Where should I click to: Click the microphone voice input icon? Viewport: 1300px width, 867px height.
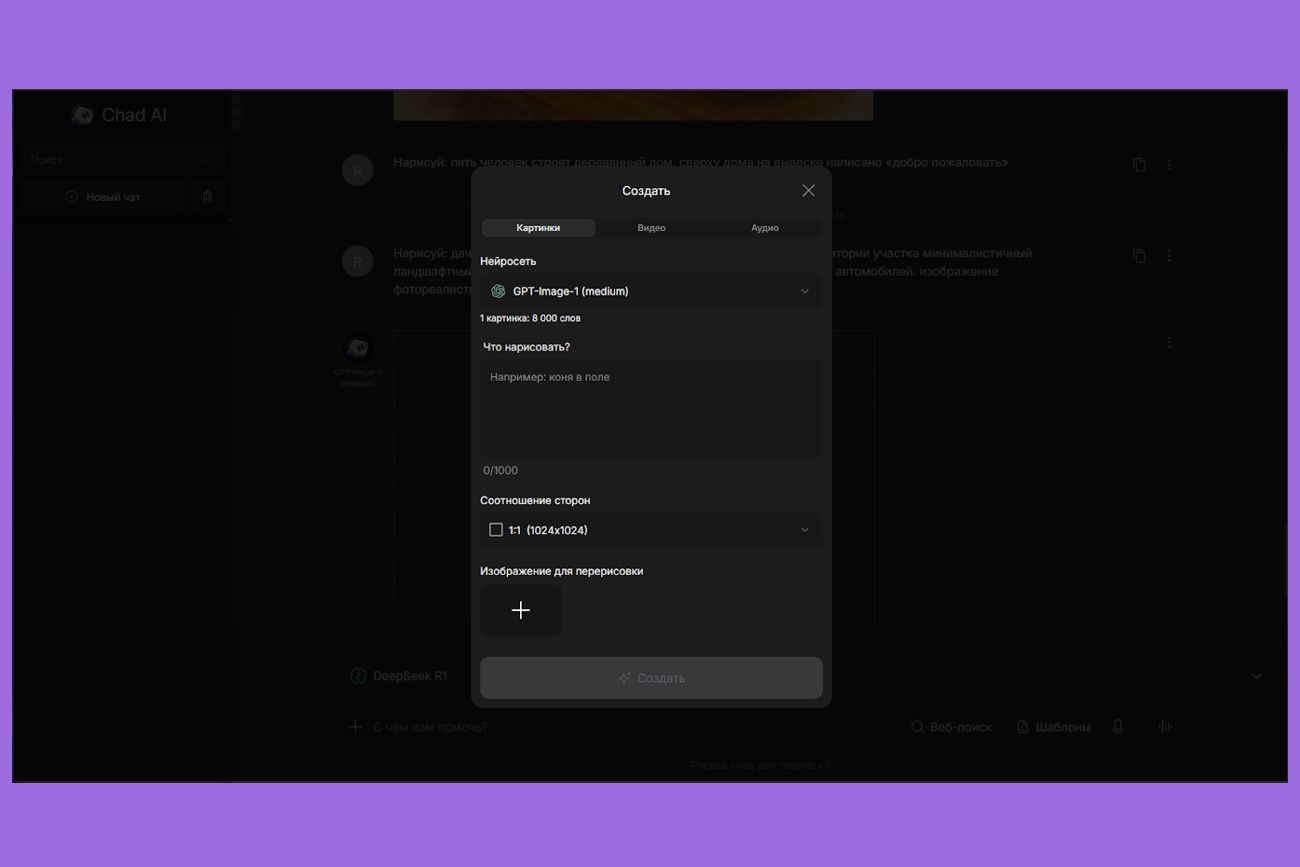pyautogui.click(x=1118, y=727)
